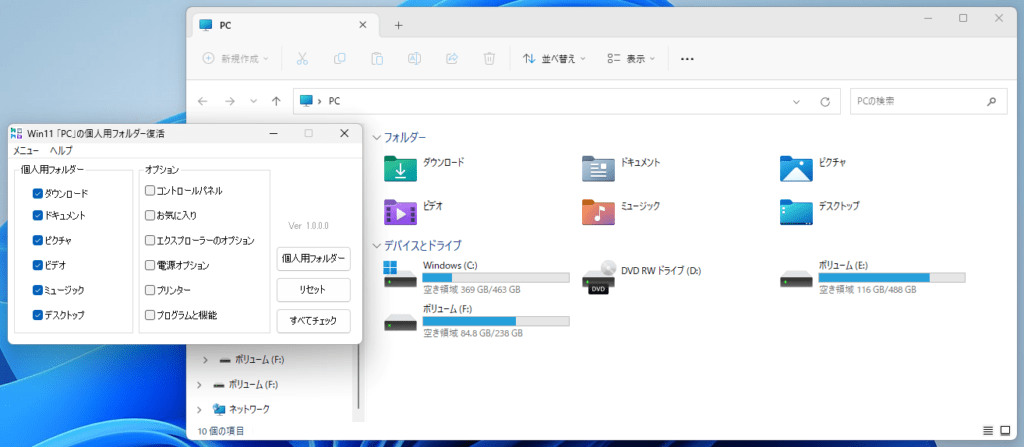
Task: Open the ヘルプ menu
Action: click(x=61, y=150)
